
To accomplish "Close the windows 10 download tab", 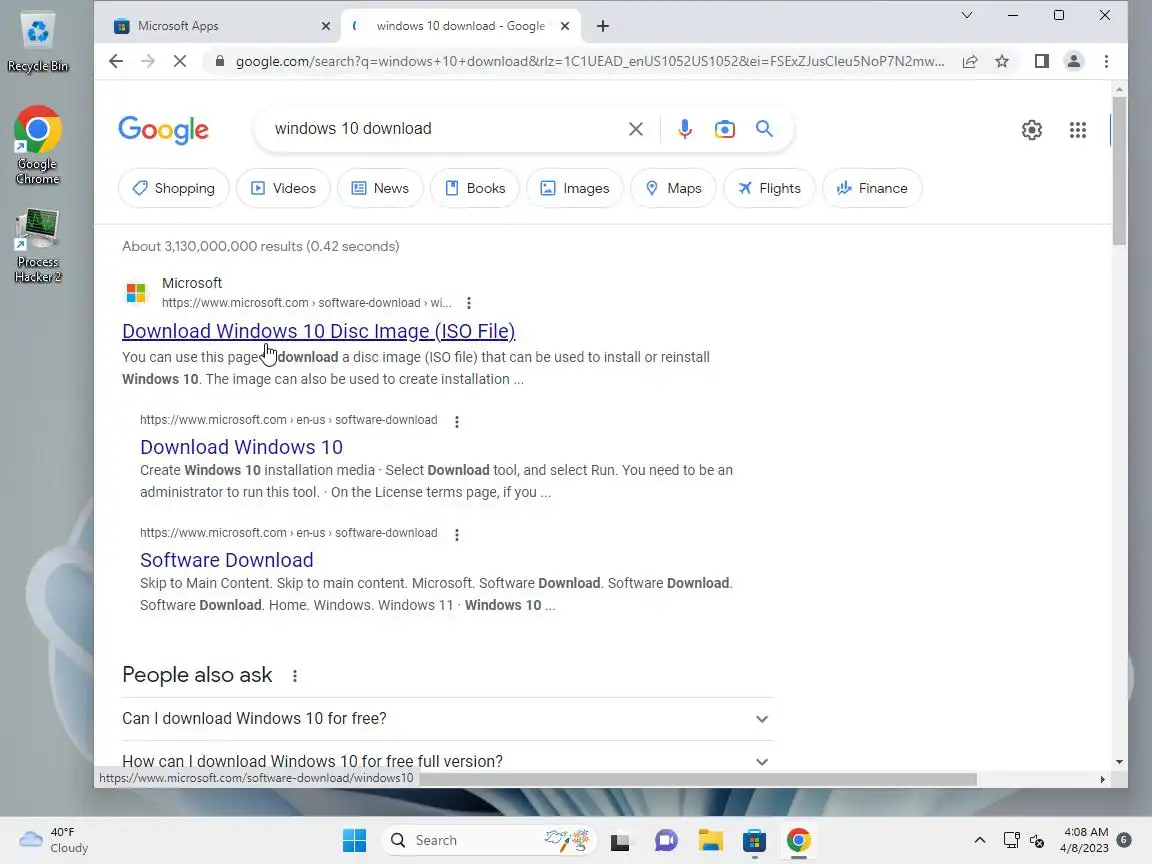I will [x=564, y=26].
